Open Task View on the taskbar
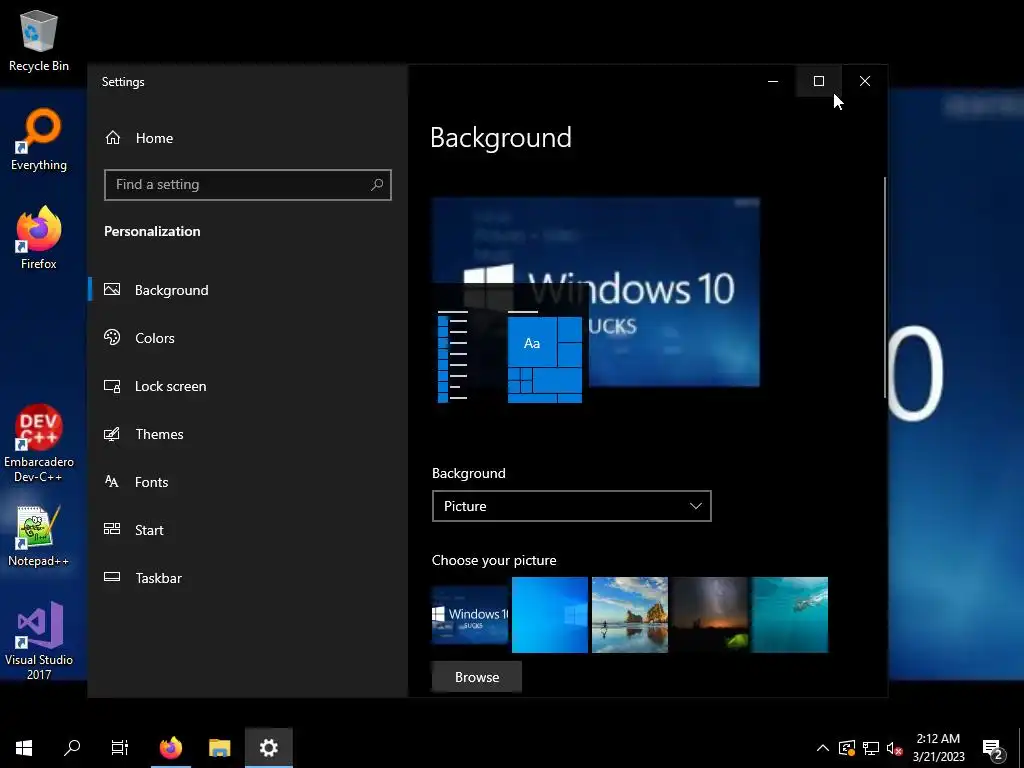 pyautogui.click(x=120, y=748)
